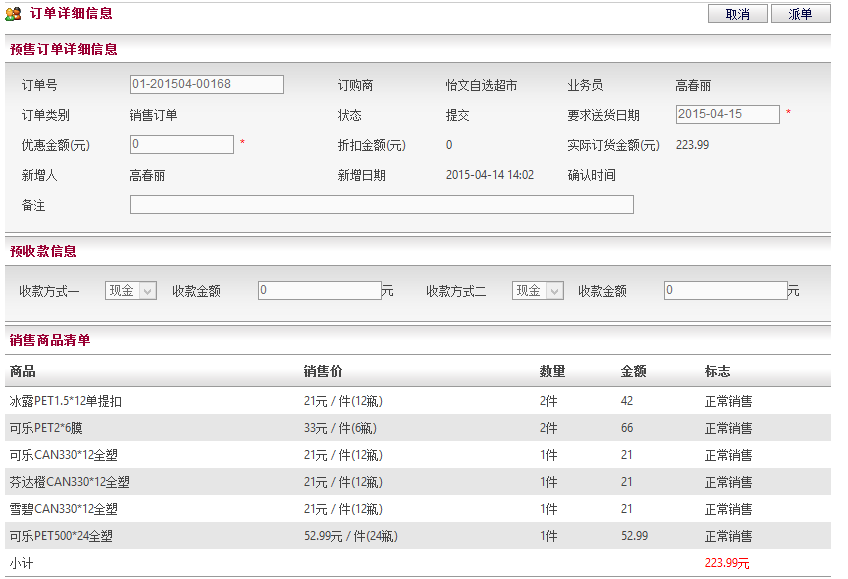Click the amount 42 cell

pos(627,401)
